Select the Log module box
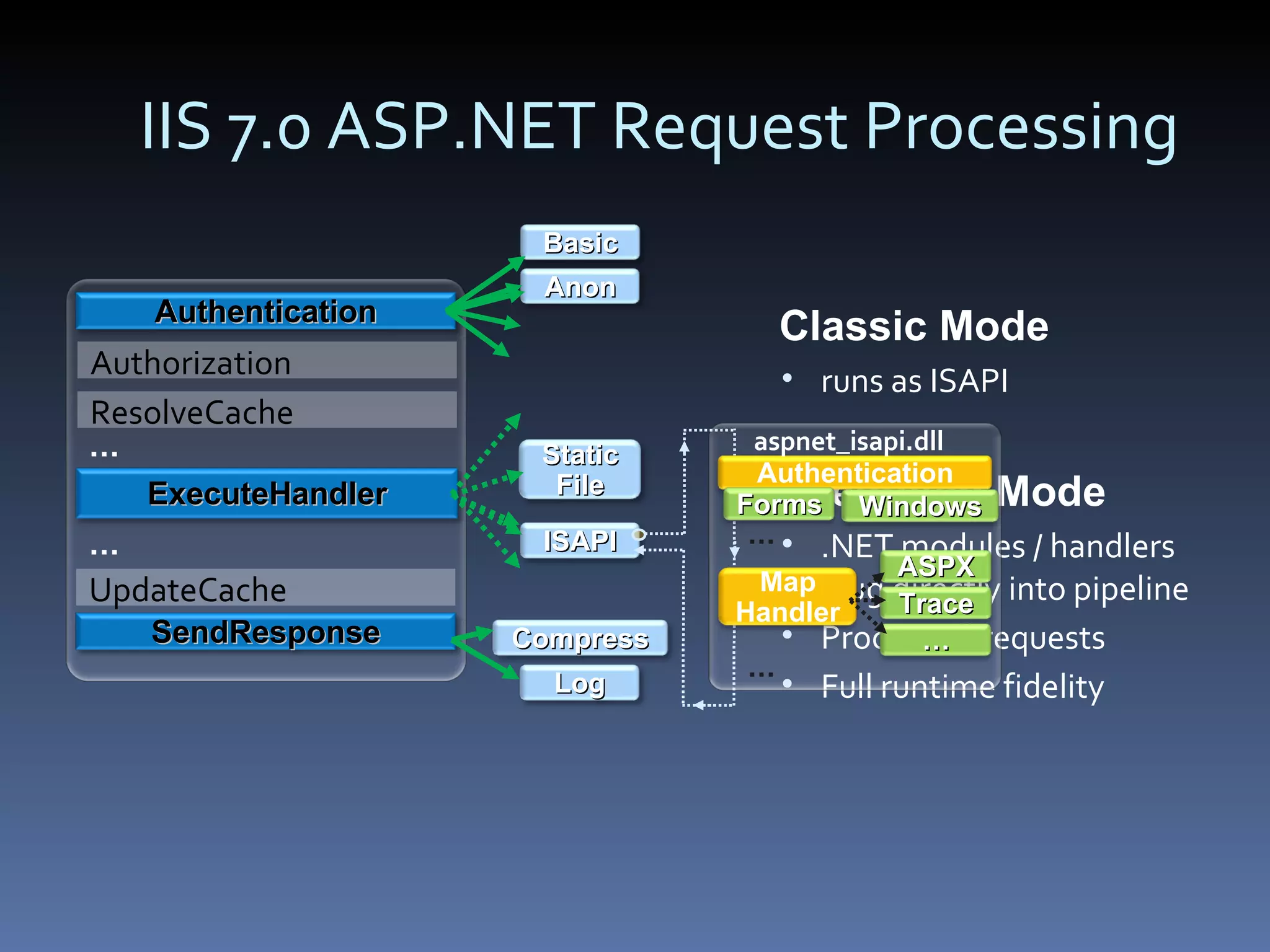The height and width of the screenshot is (952, 1270). coord(580,683)
